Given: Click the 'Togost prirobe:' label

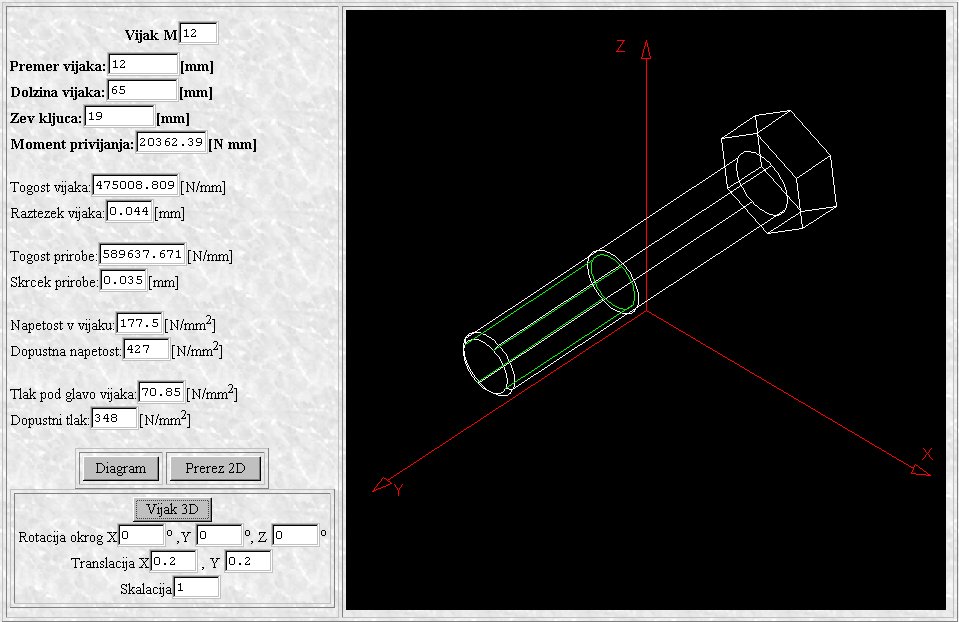Looking at the screenshot, I should 54,256.
